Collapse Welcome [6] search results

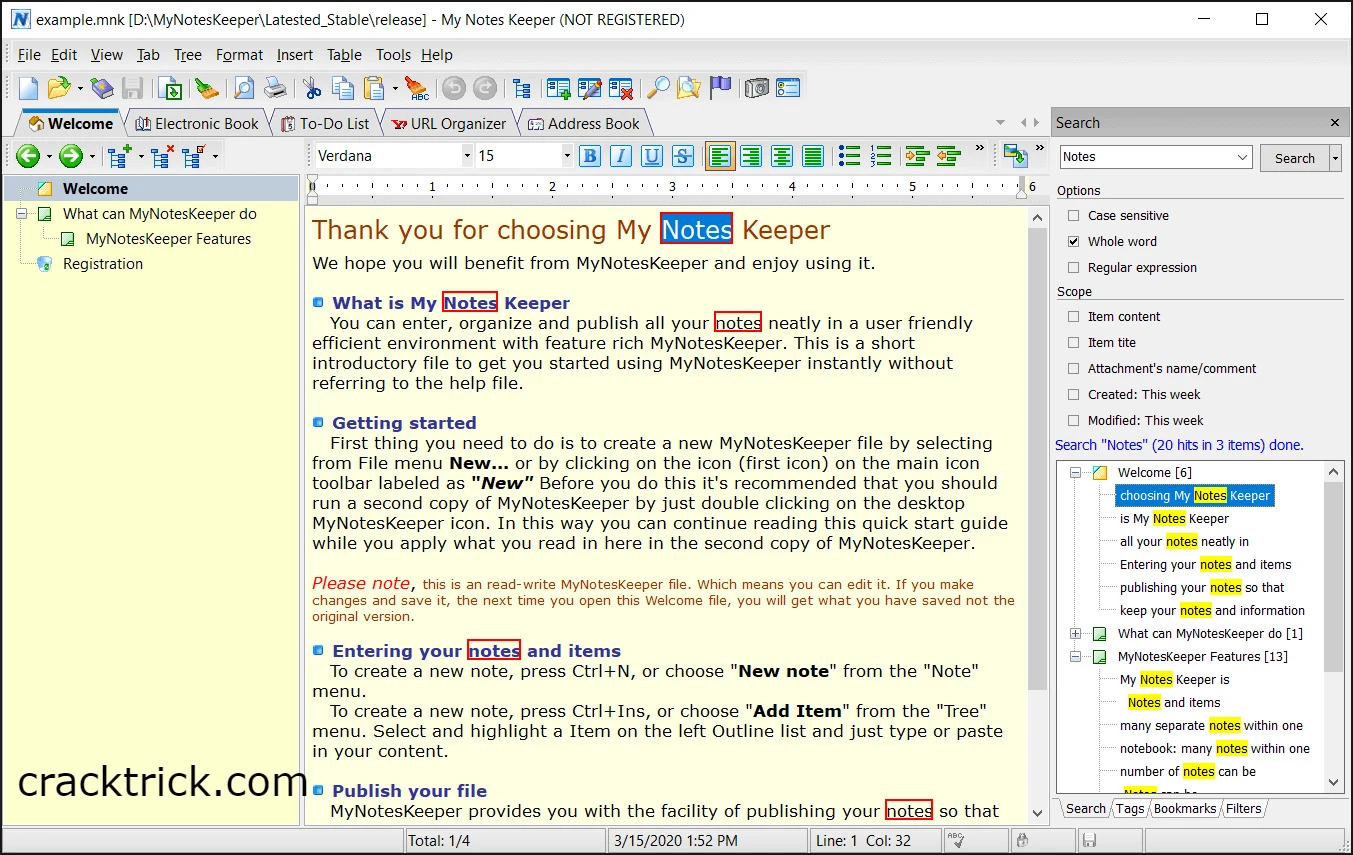click(1076, 472)
